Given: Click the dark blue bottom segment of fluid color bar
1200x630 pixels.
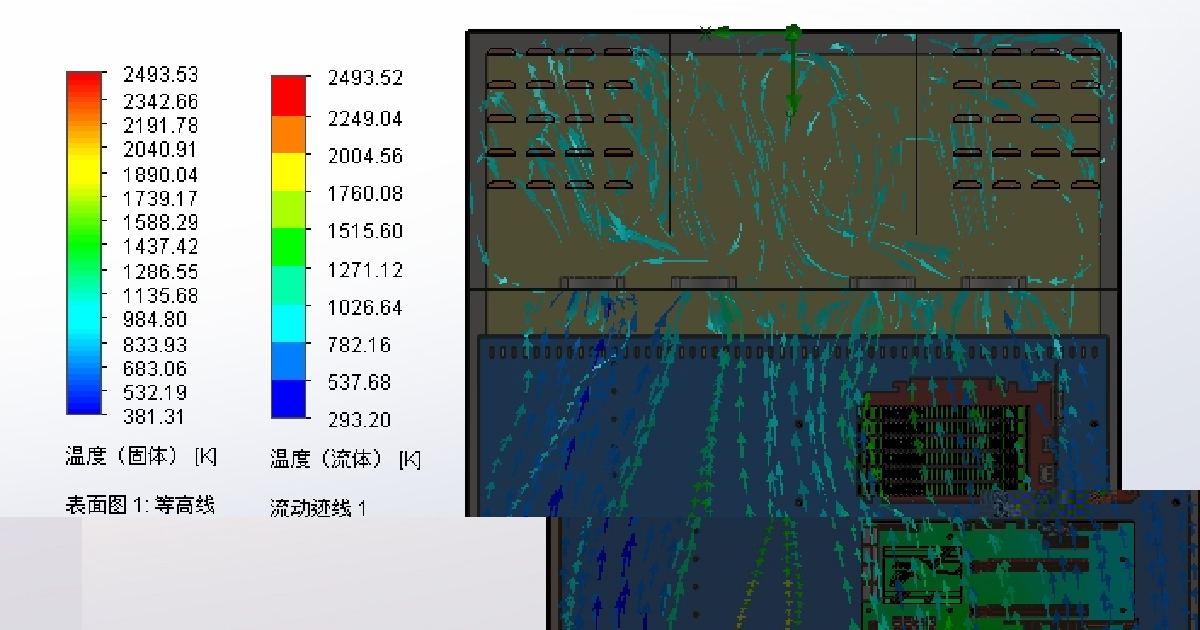Looking at the screenshot, I should 288,399.
